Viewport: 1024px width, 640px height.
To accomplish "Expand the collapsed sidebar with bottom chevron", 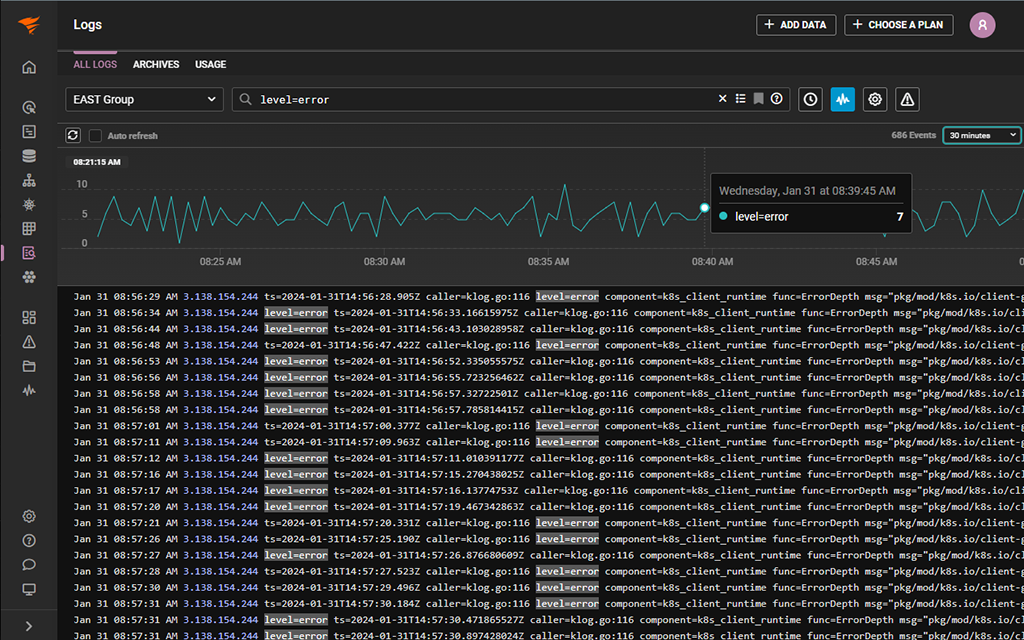I will pos(29,625).
